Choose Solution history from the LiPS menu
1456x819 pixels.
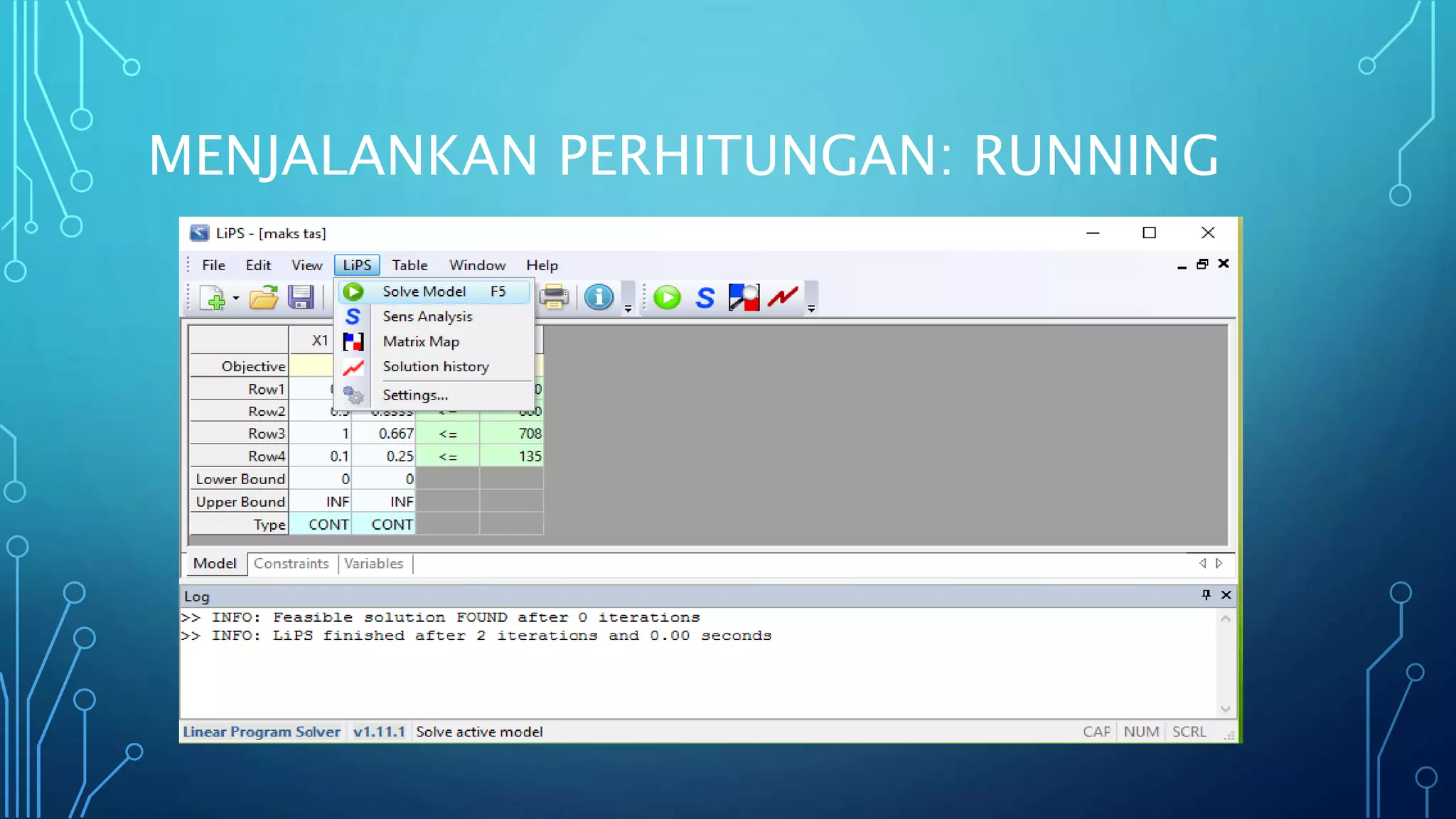click(x=434, y=367)
